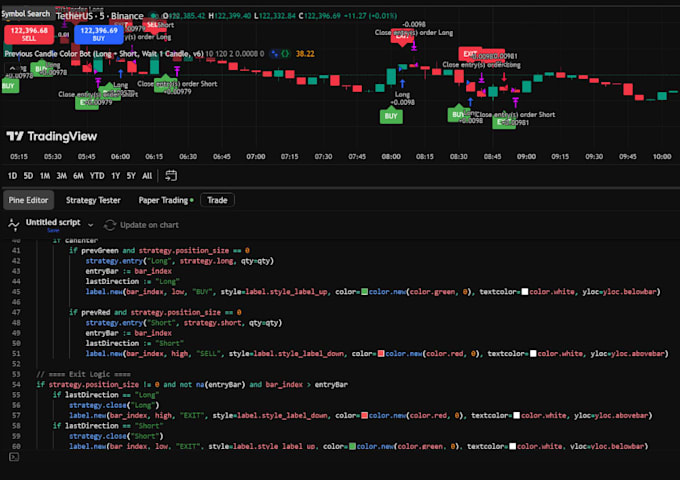Screen dimensions: 680x480
Task: Click the blue BUY 122,396.69 button
Action: point(99,34)
